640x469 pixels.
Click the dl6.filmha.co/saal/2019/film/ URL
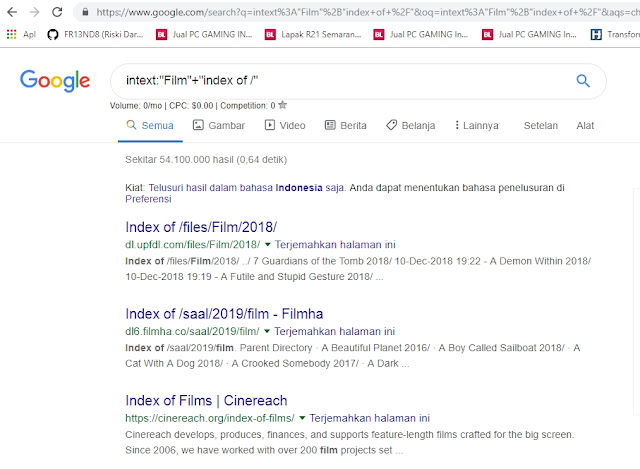192,331
